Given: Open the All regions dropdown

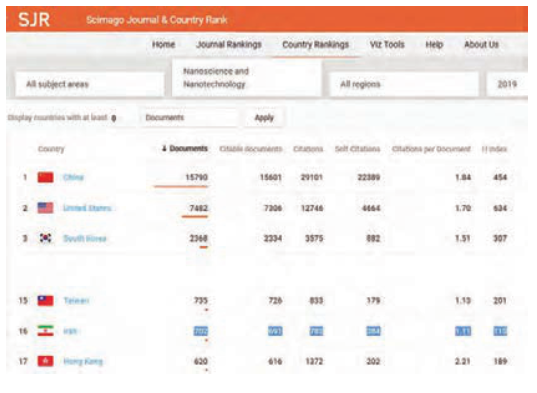Looking at the screenshot, I should pos(403,84).
